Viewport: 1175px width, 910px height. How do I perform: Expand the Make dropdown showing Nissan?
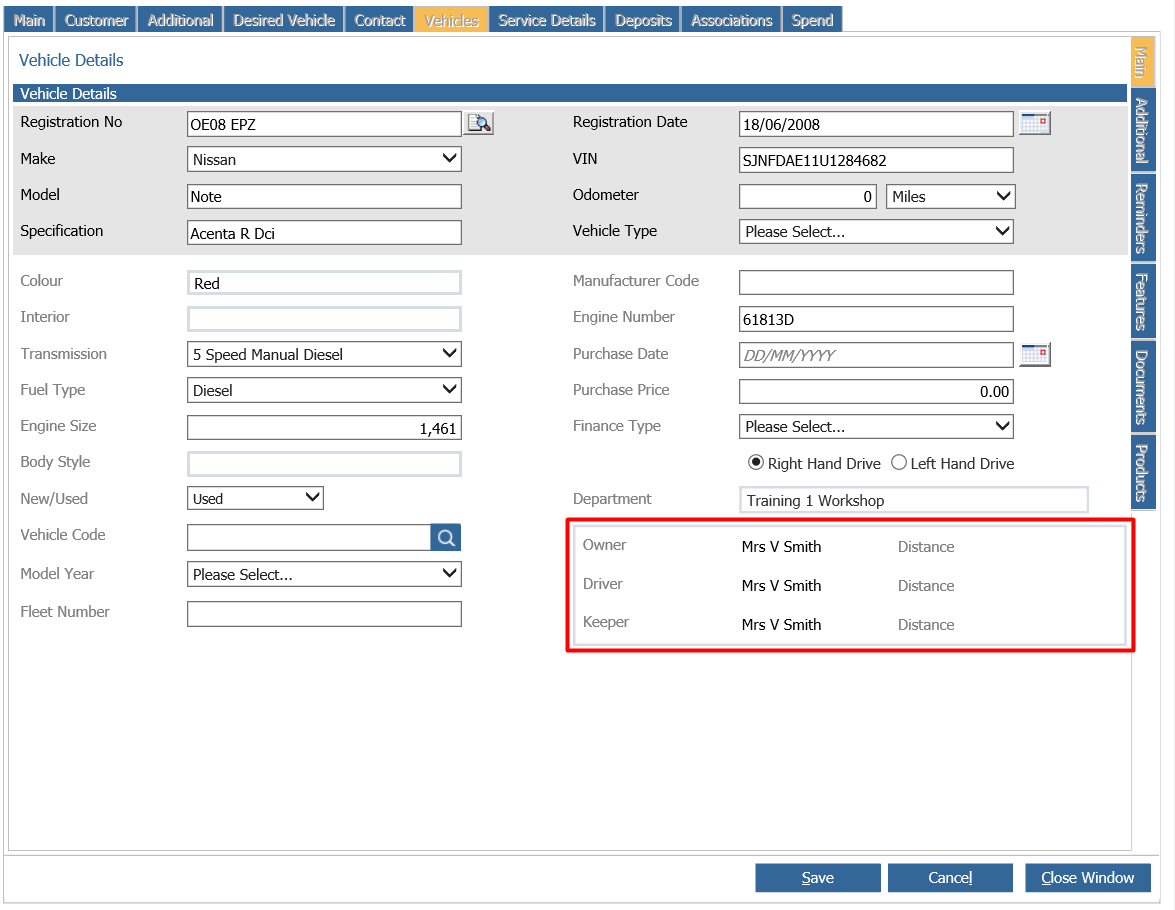(x=324, y=159)
